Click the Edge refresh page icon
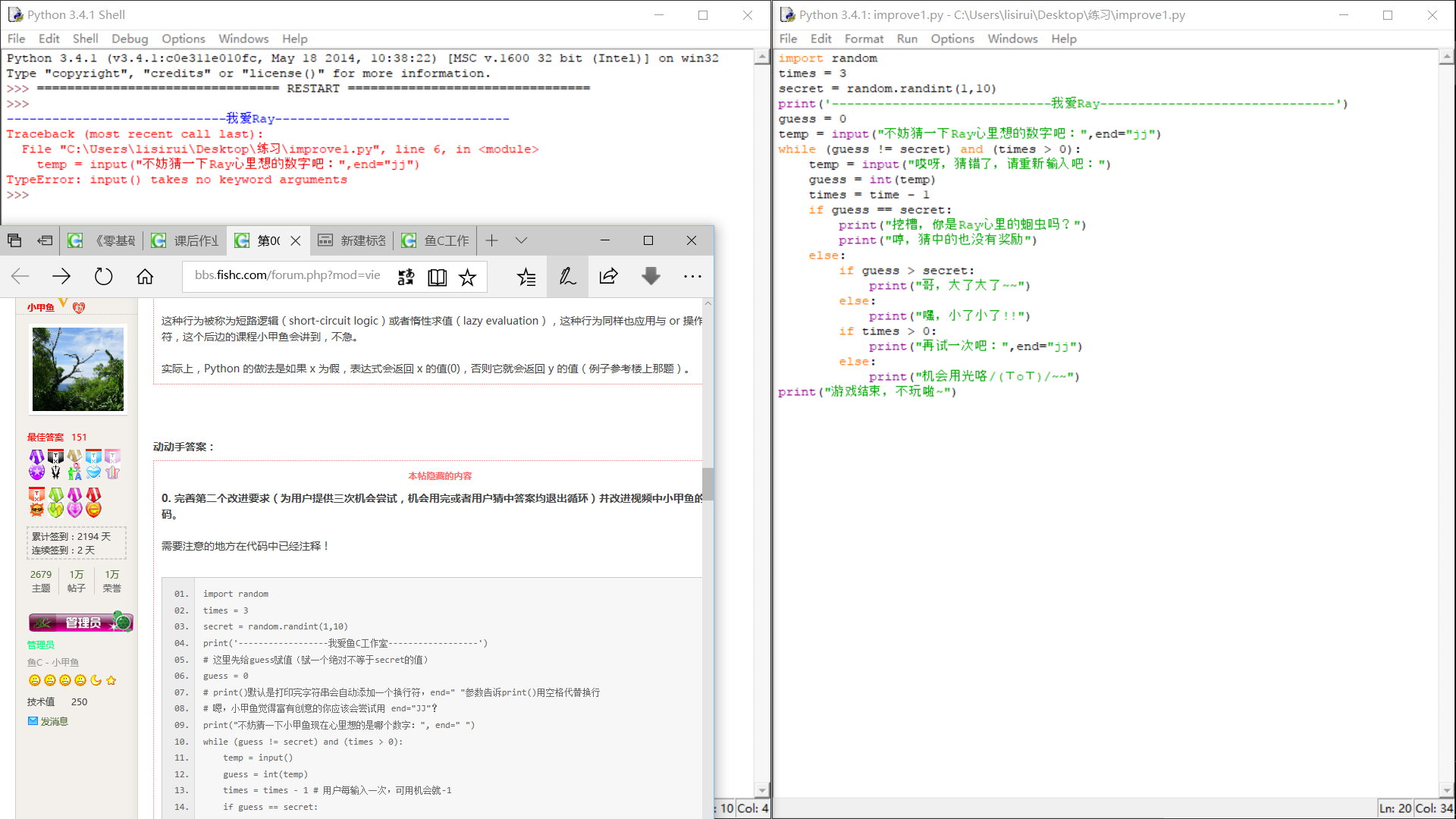 [103, 277]
